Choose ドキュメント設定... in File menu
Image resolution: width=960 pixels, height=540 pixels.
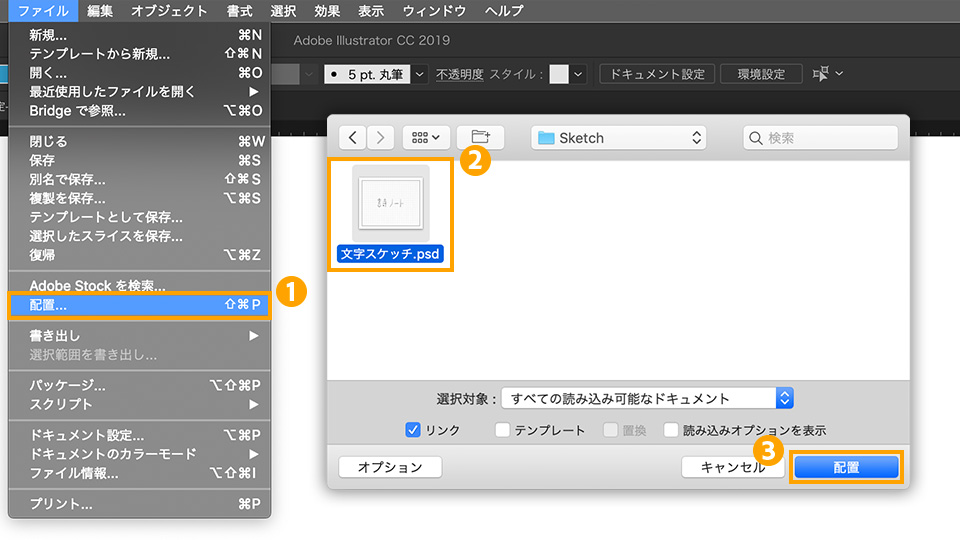[140, 435]
